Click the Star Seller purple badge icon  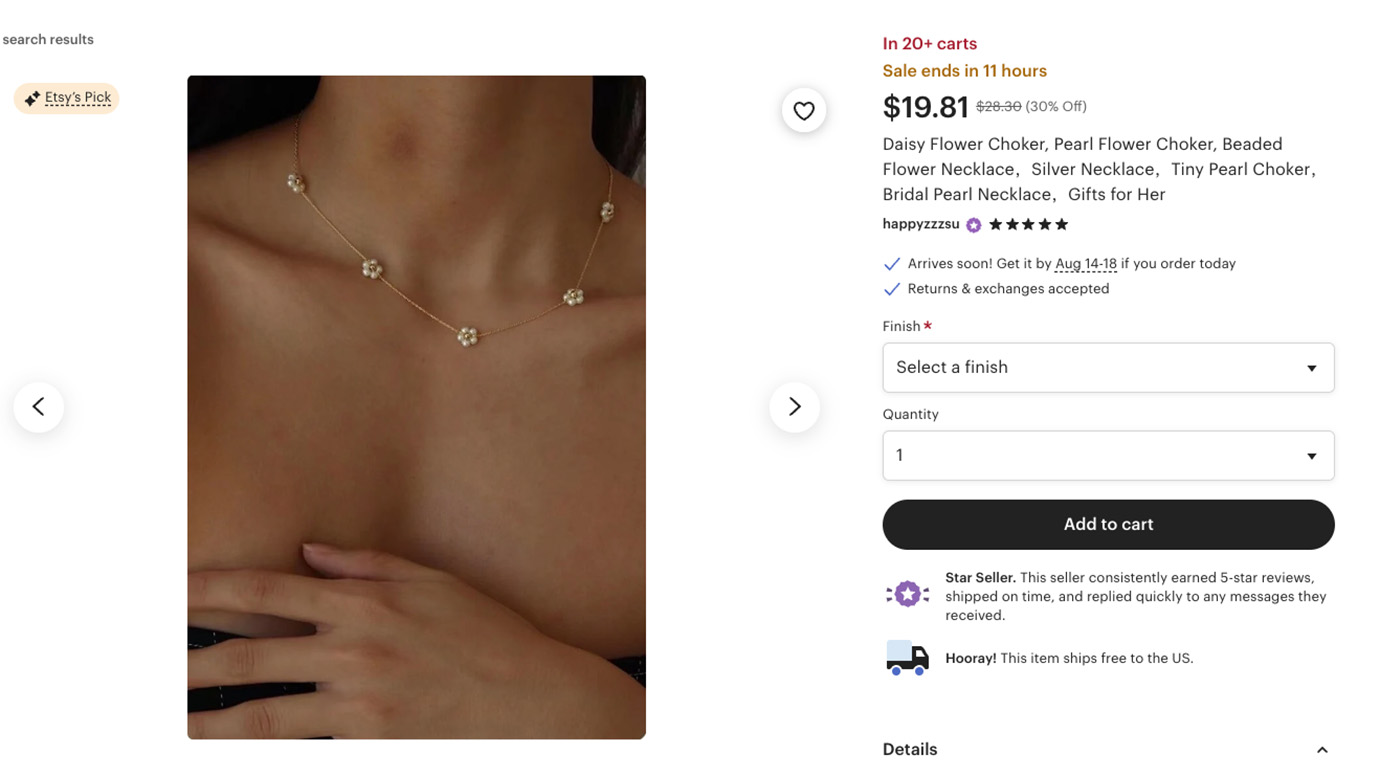(x=906, y=593)
